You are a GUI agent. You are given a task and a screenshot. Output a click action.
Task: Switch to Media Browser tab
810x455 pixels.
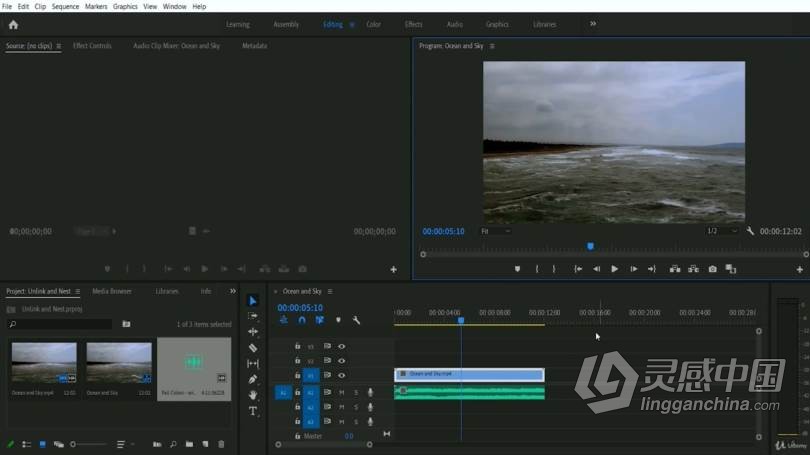[112, 291]
